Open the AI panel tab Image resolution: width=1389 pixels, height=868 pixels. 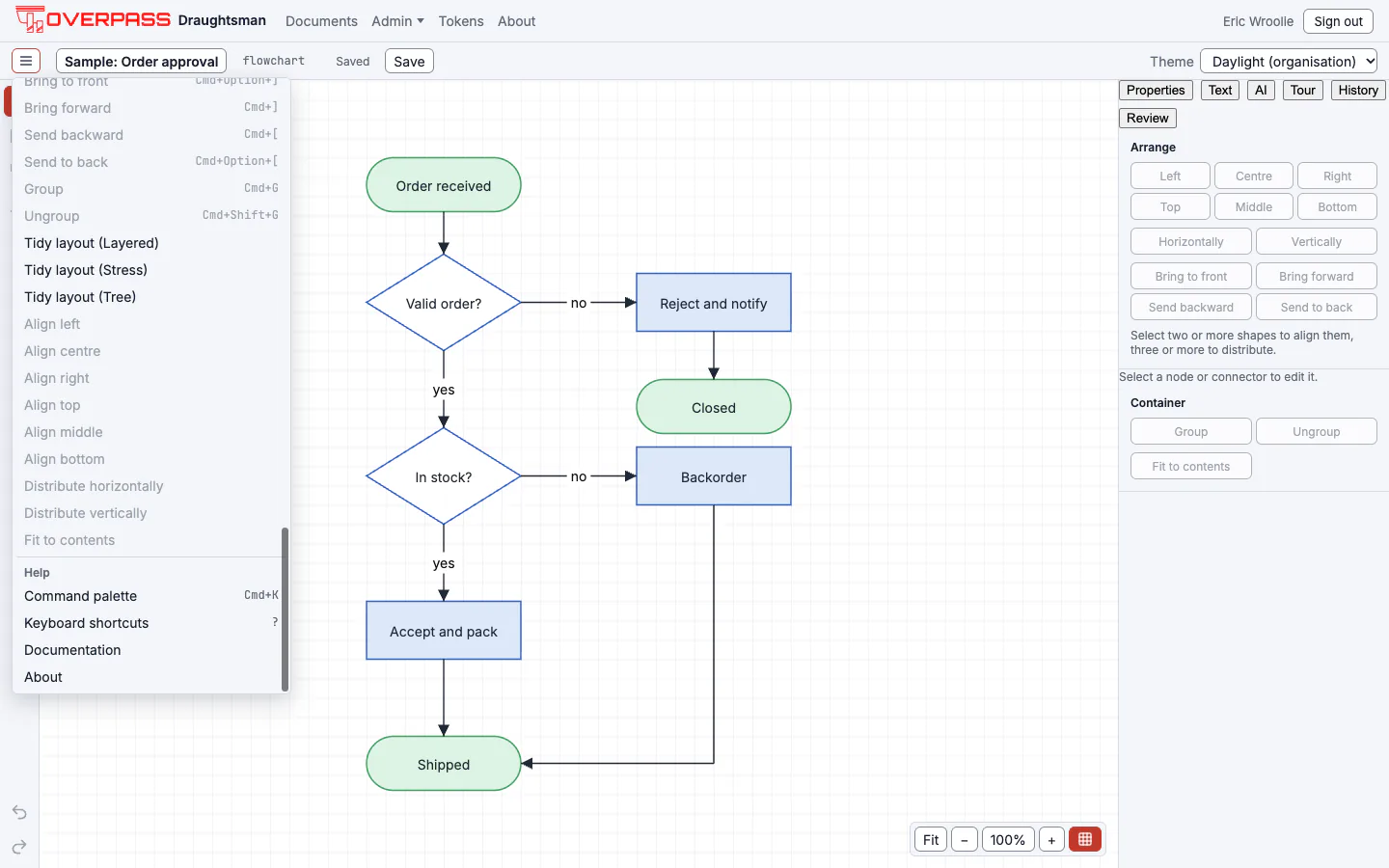pyautogui.click(x=1261, y=90)
